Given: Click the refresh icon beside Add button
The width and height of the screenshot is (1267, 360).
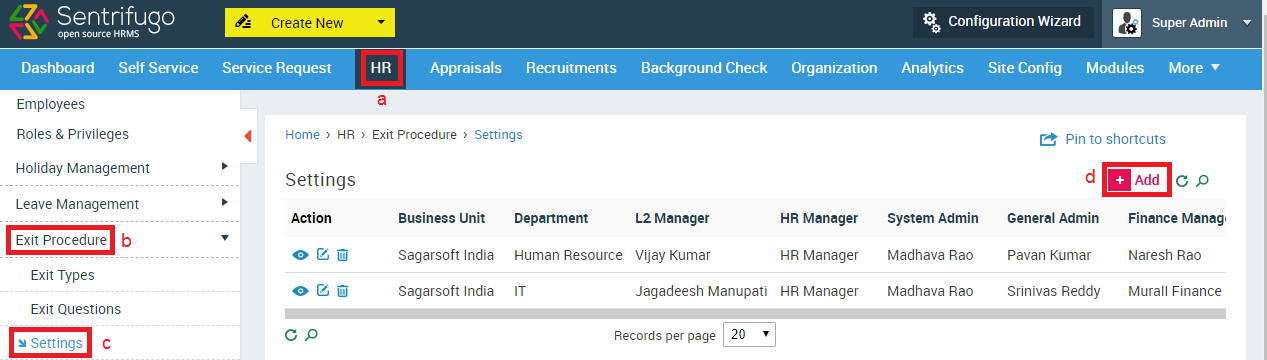Looking at the screenshot, I should 1182,181.
